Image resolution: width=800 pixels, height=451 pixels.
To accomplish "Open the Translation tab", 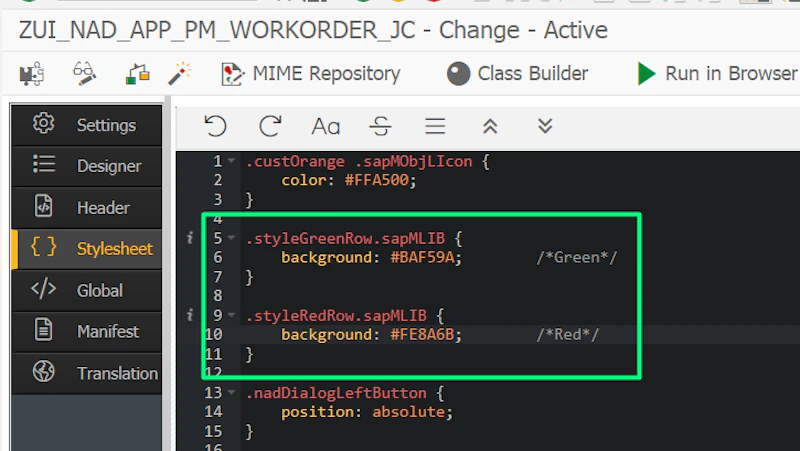I will (87, 373).
